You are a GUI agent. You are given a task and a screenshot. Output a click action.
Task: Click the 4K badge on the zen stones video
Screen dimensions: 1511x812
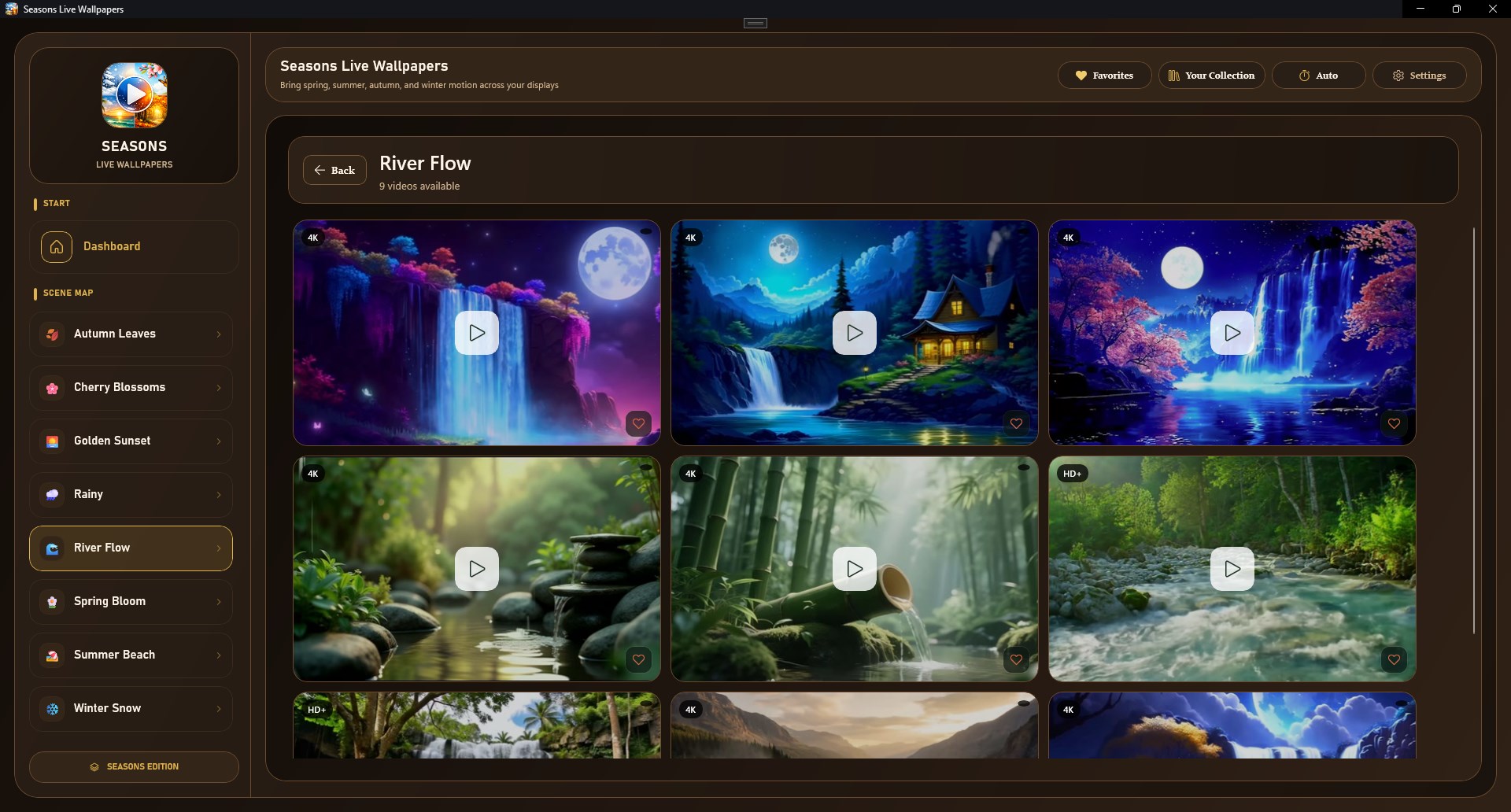tap(313, 474)
